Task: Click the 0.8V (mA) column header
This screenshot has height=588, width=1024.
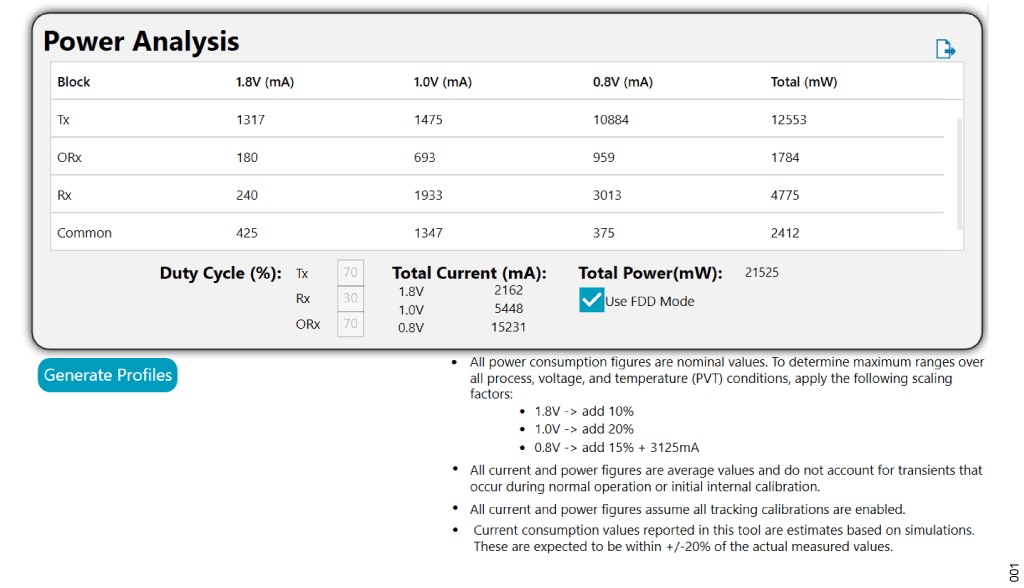Action: [x=622, y=82]
